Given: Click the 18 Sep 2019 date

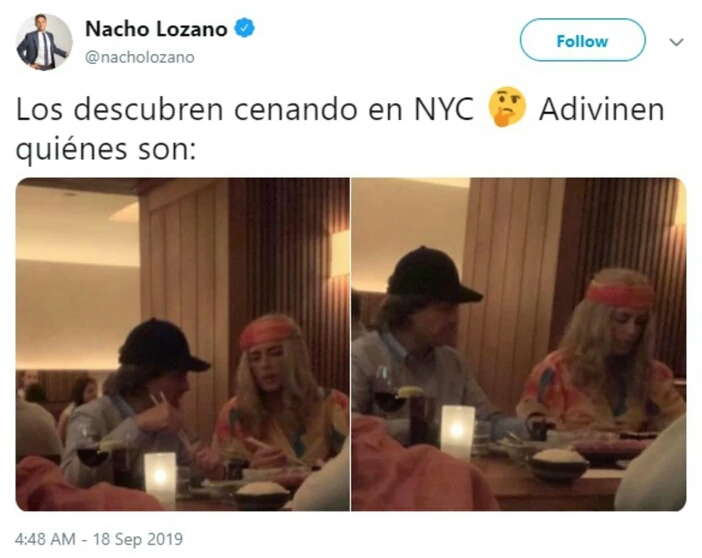Looking at the screenshot, I should click(138, 539).
